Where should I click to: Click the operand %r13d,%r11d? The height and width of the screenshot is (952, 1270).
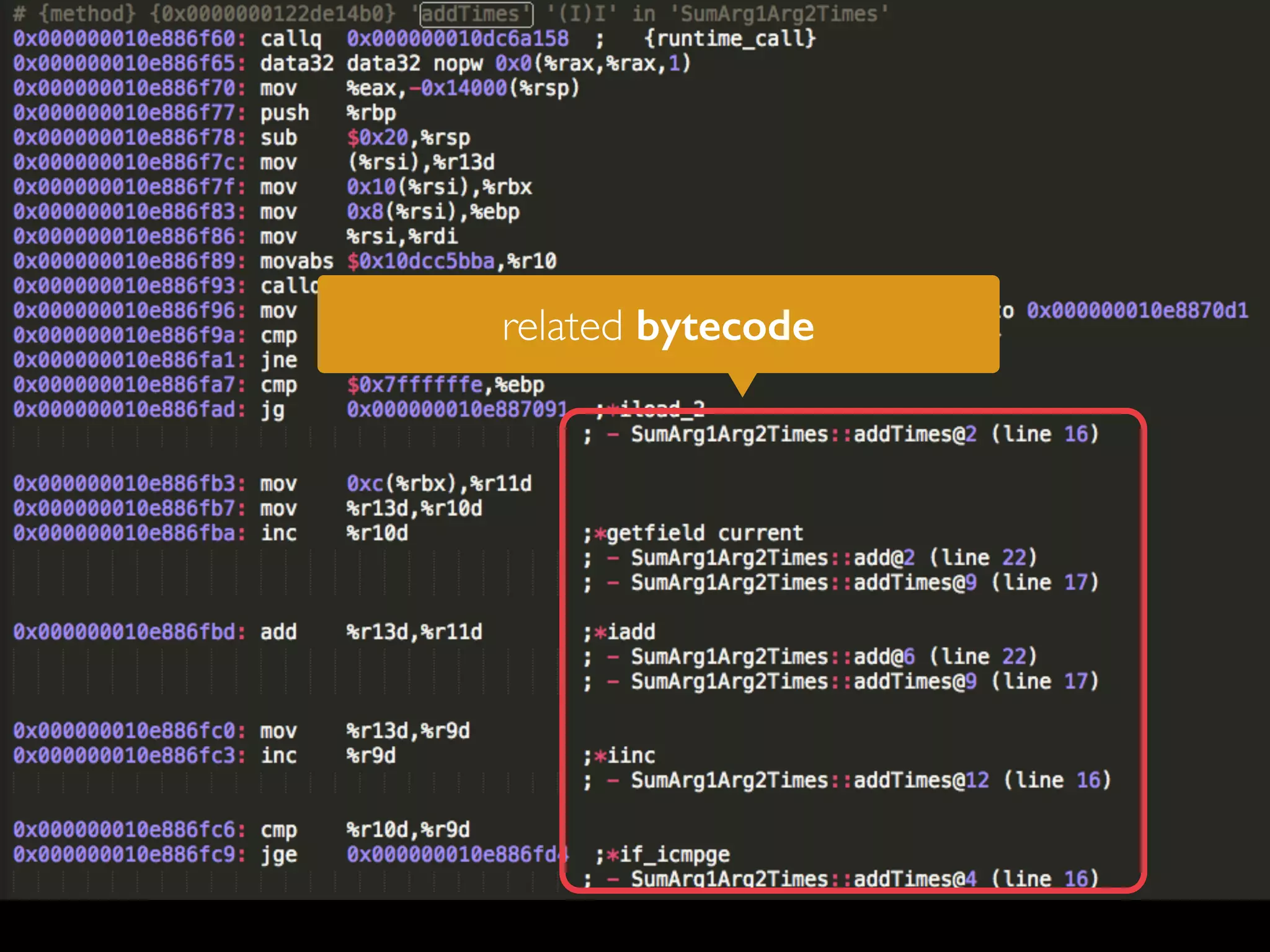[414, 632]
